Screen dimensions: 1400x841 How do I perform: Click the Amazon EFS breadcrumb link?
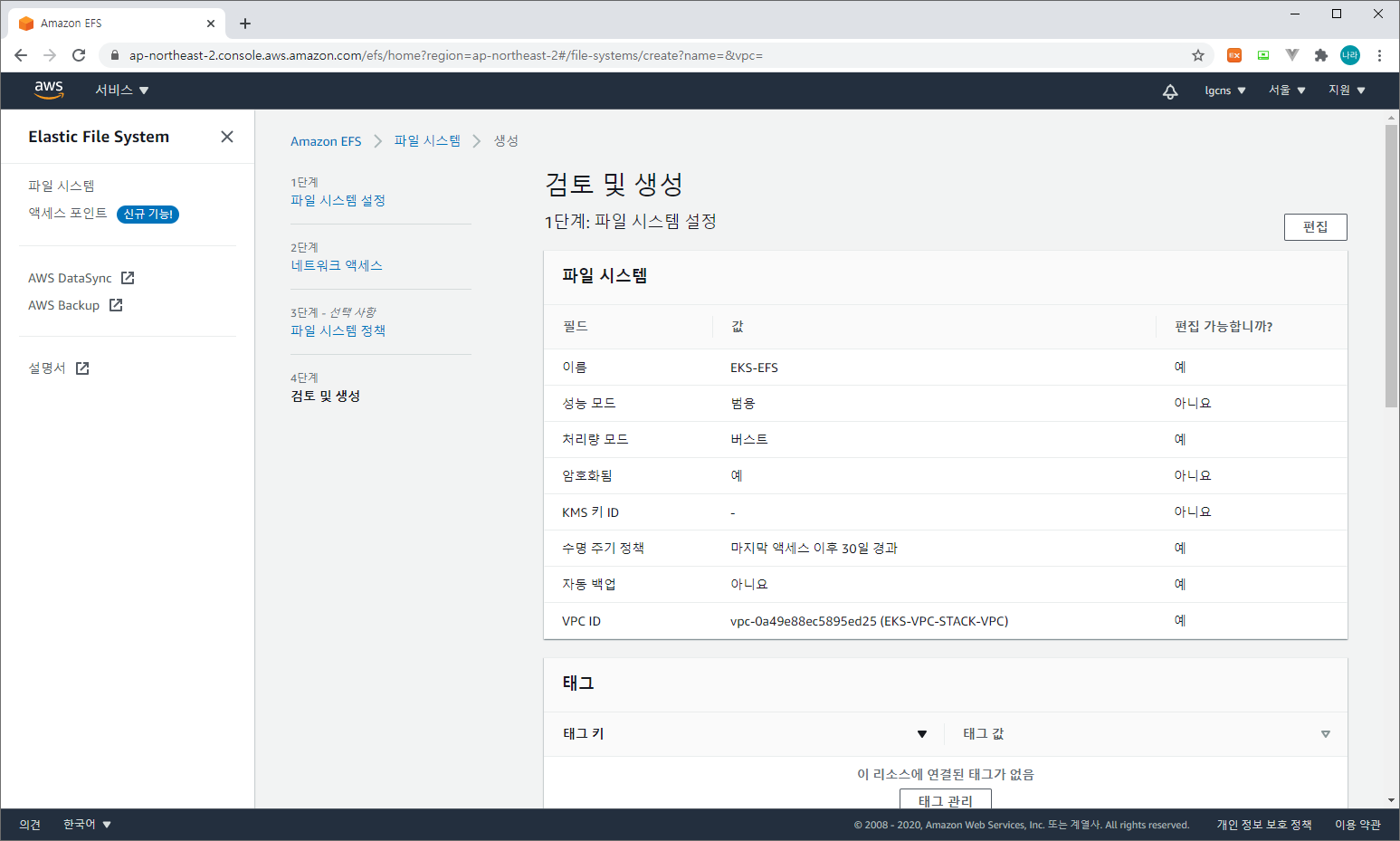(326, 141)
